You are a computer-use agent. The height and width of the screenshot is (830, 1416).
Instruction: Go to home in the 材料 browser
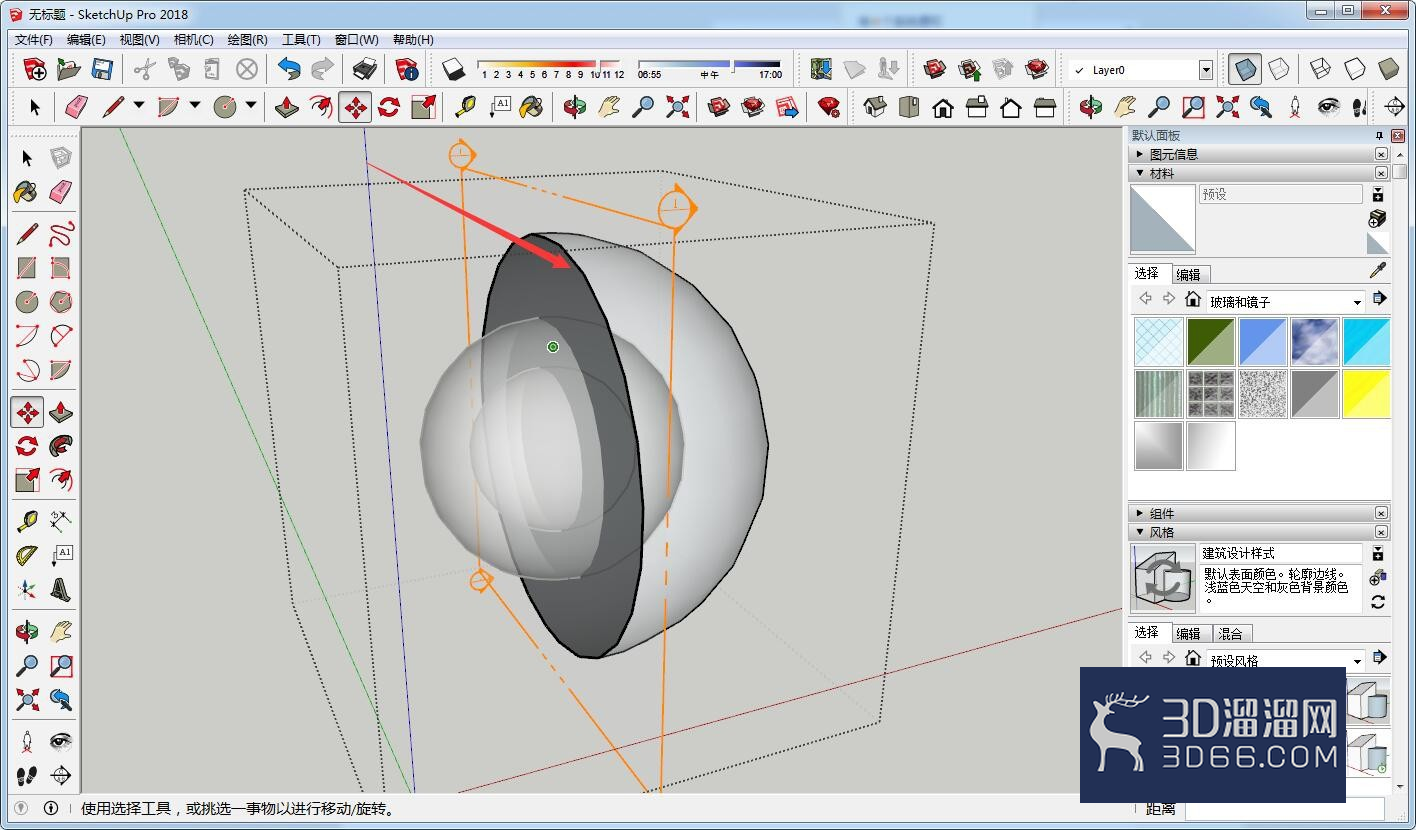1193,298
